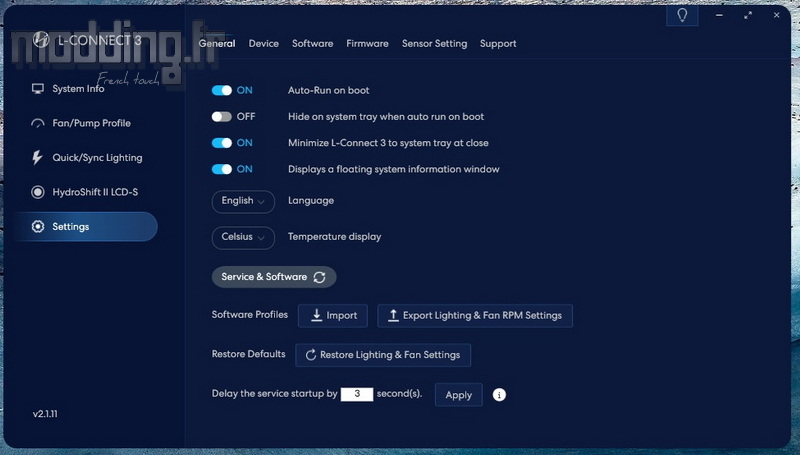Click the System Info monitor icon

pos(38,89)
